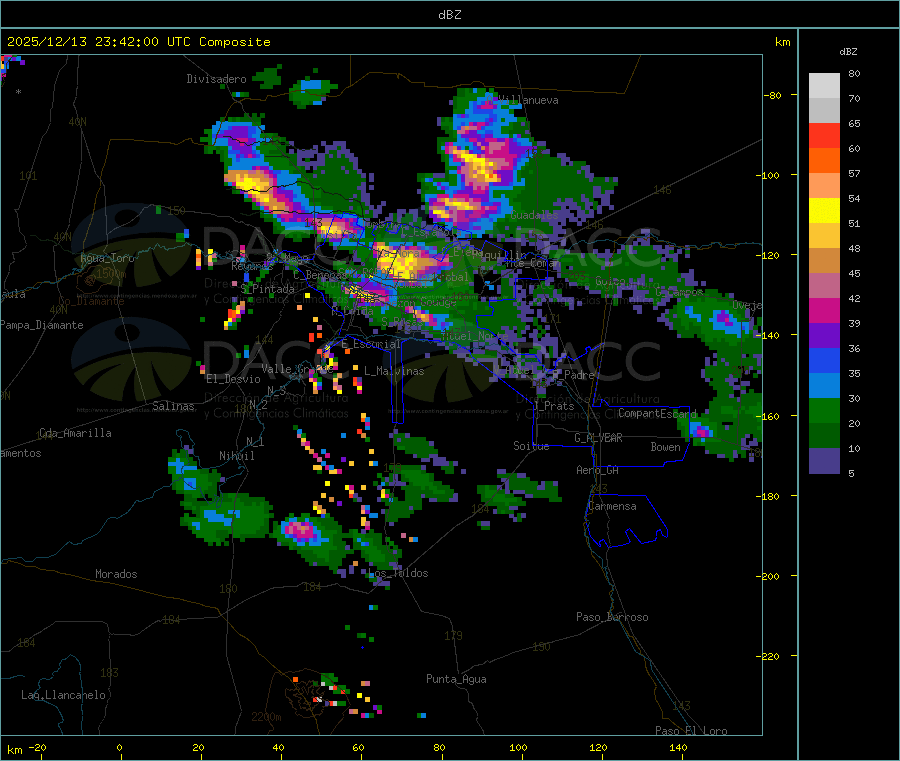Click the Cda_Amarilla location label
The height and width of the screenshot is (761, 900).
point(75,433)
